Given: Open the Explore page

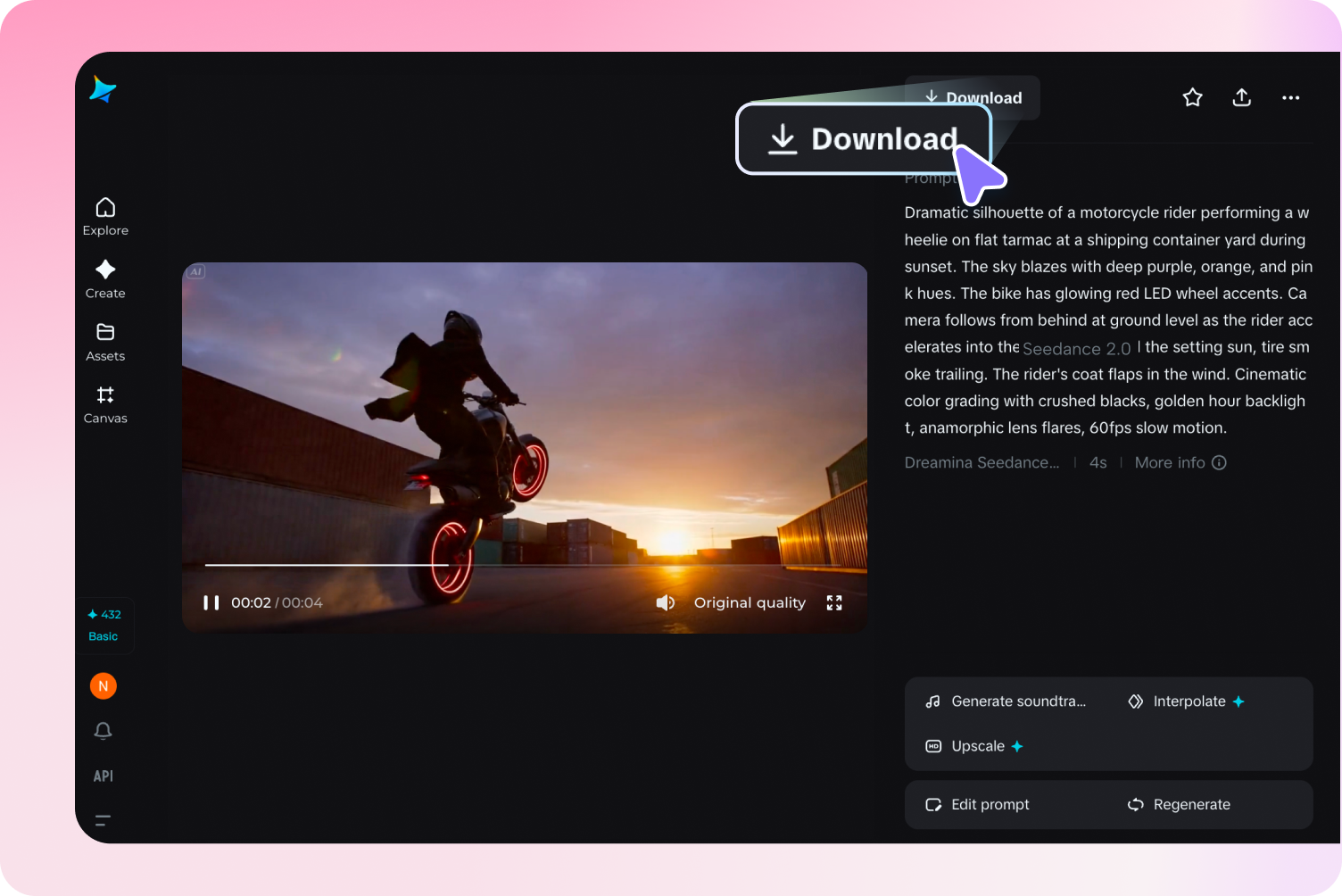Looking at the screenshot, I should click(x=105, y=217).
